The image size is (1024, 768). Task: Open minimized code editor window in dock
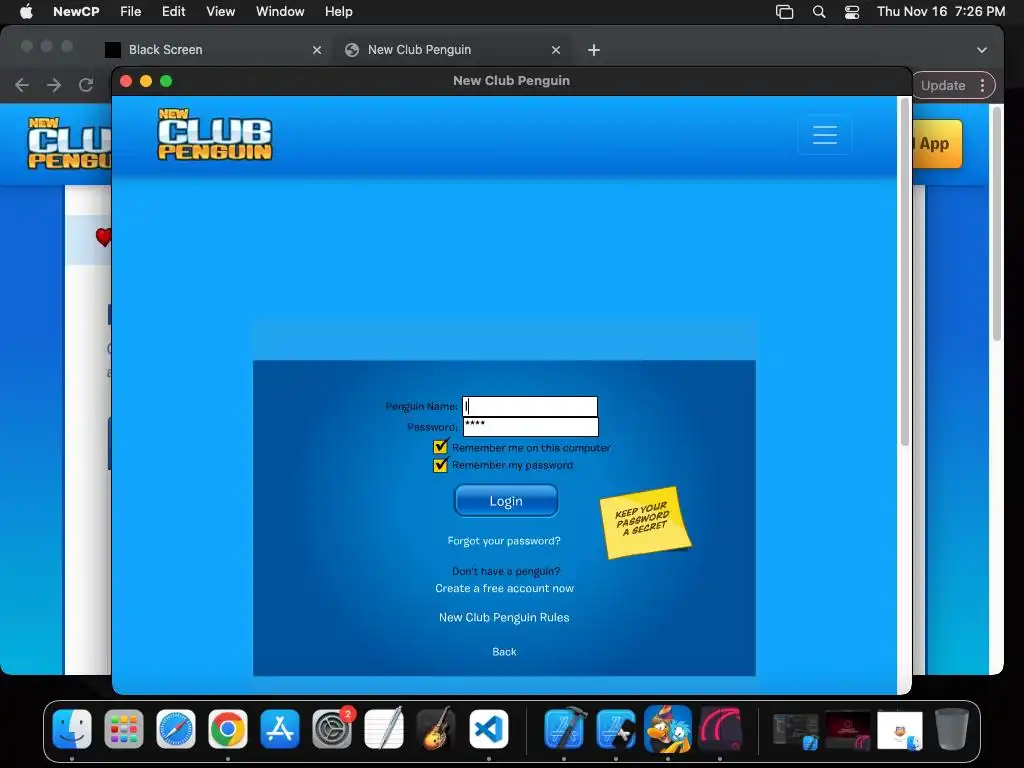coord(795,731)
